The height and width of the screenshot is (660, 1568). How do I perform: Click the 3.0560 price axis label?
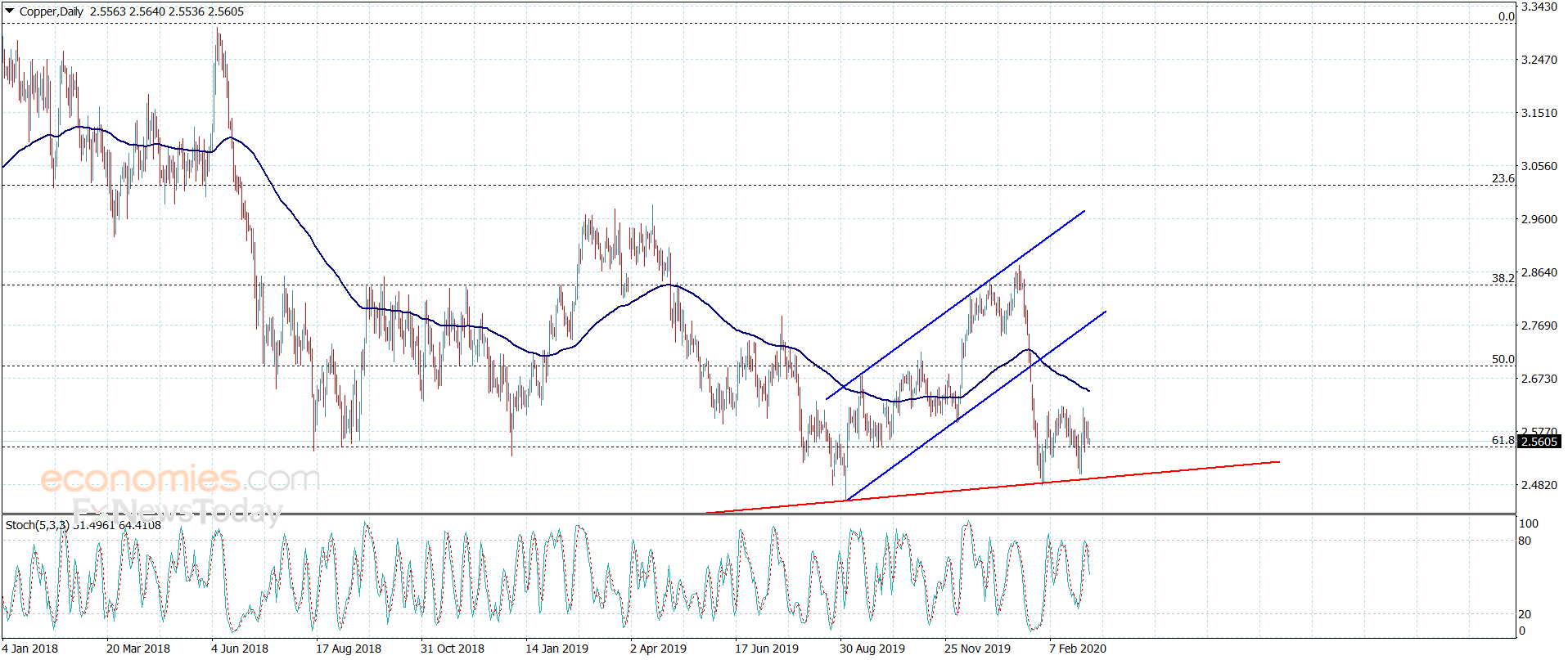(1539, 166)
